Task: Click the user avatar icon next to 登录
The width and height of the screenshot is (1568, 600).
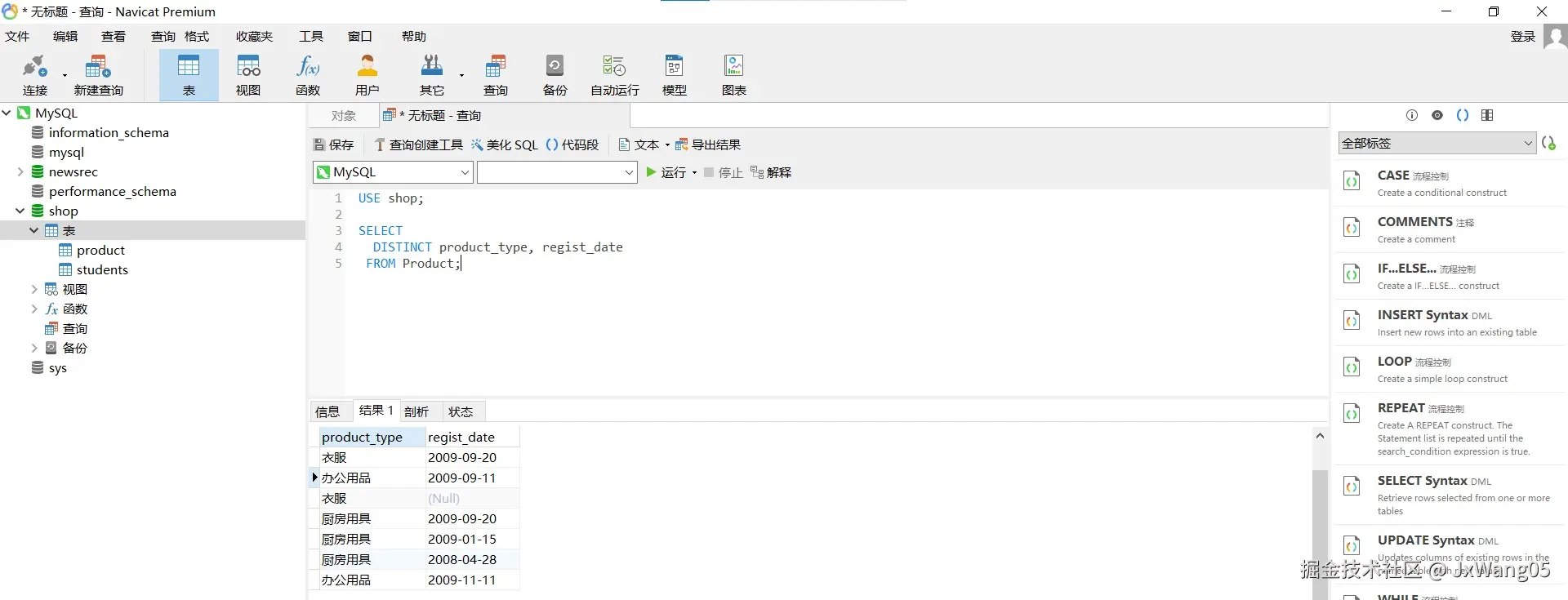Action: coord(1555,37)
